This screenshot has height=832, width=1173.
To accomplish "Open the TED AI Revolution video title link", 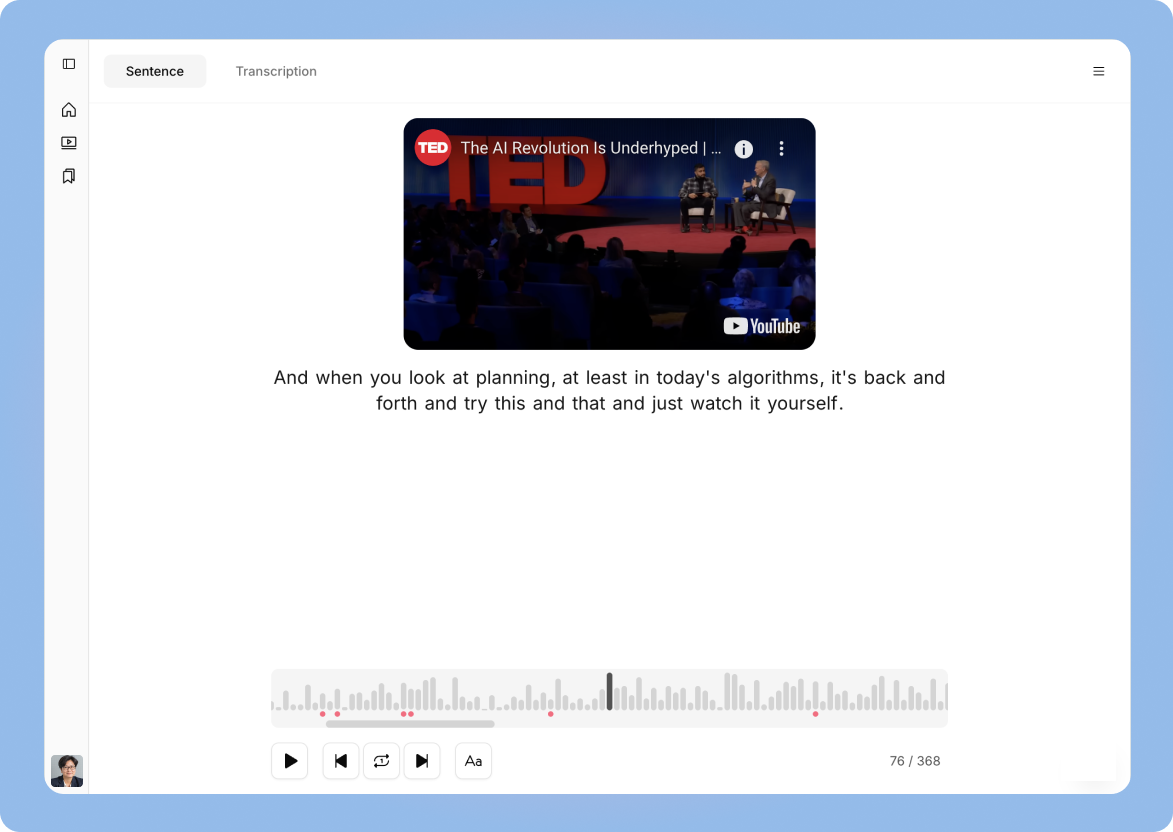I will pyautogui.click(x=590, y=148).
